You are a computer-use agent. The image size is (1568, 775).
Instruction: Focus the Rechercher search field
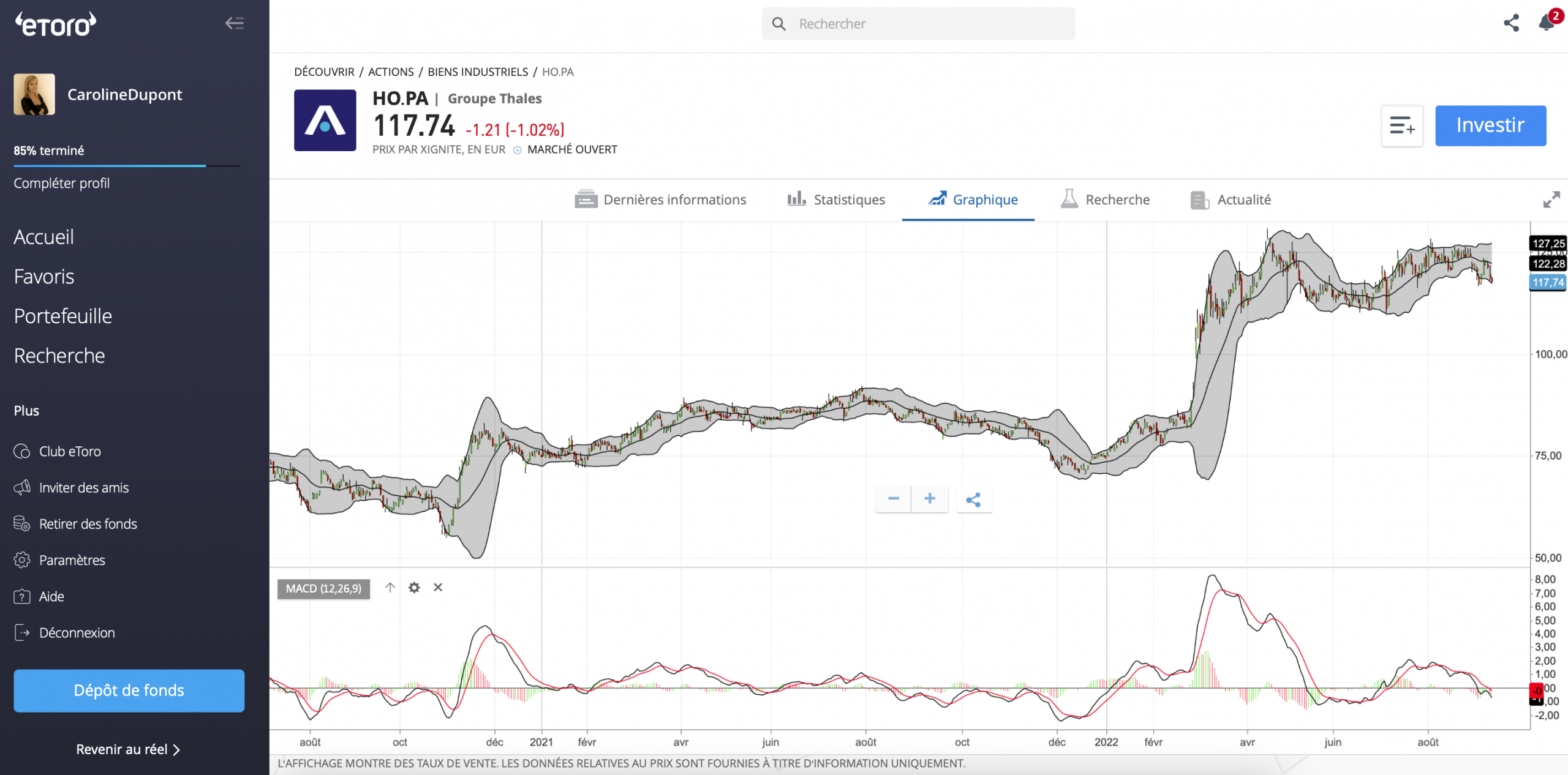pyautogui.click(x=918, y=24)
